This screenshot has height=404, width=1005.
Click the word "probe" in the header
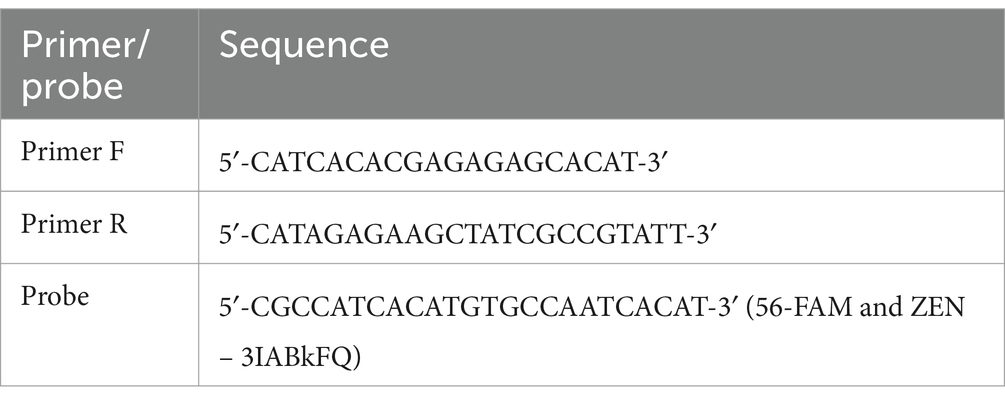tap(72, 85)
